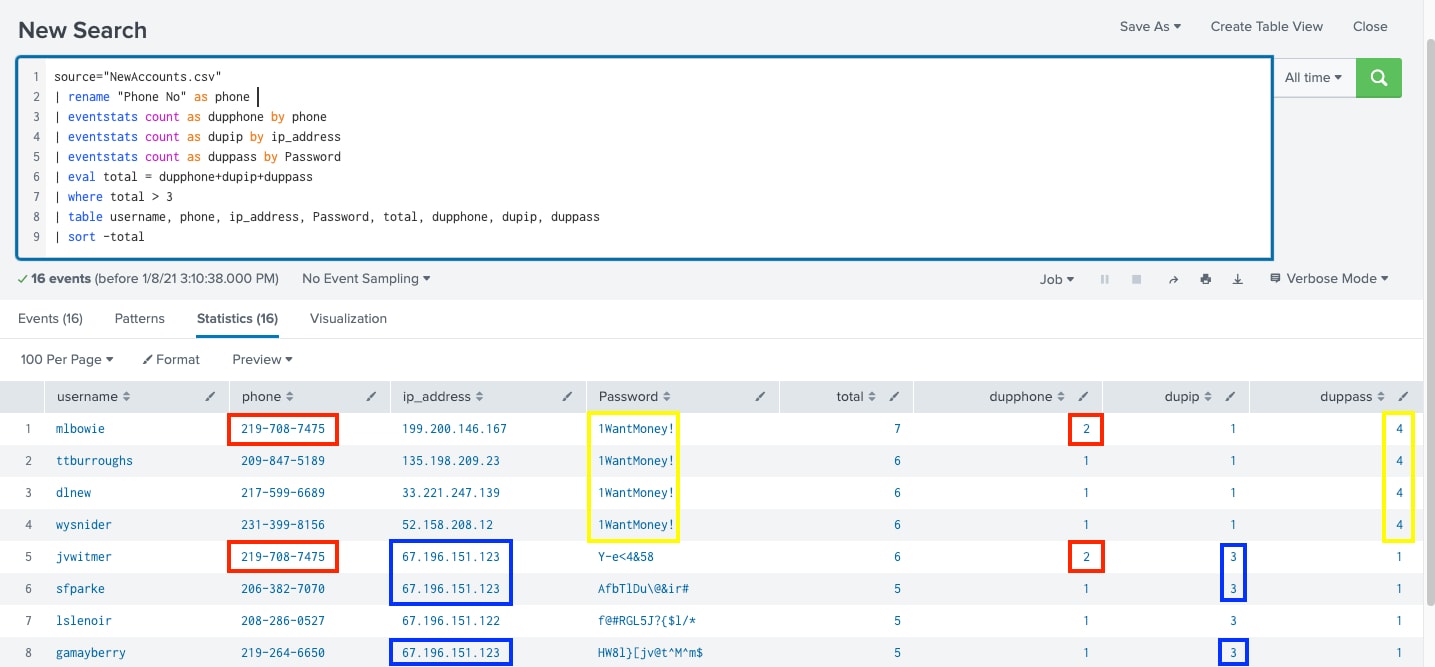Click phone number 206-382-7070
The width and height of the screenshot is (1435, 667).
[283, 589]
